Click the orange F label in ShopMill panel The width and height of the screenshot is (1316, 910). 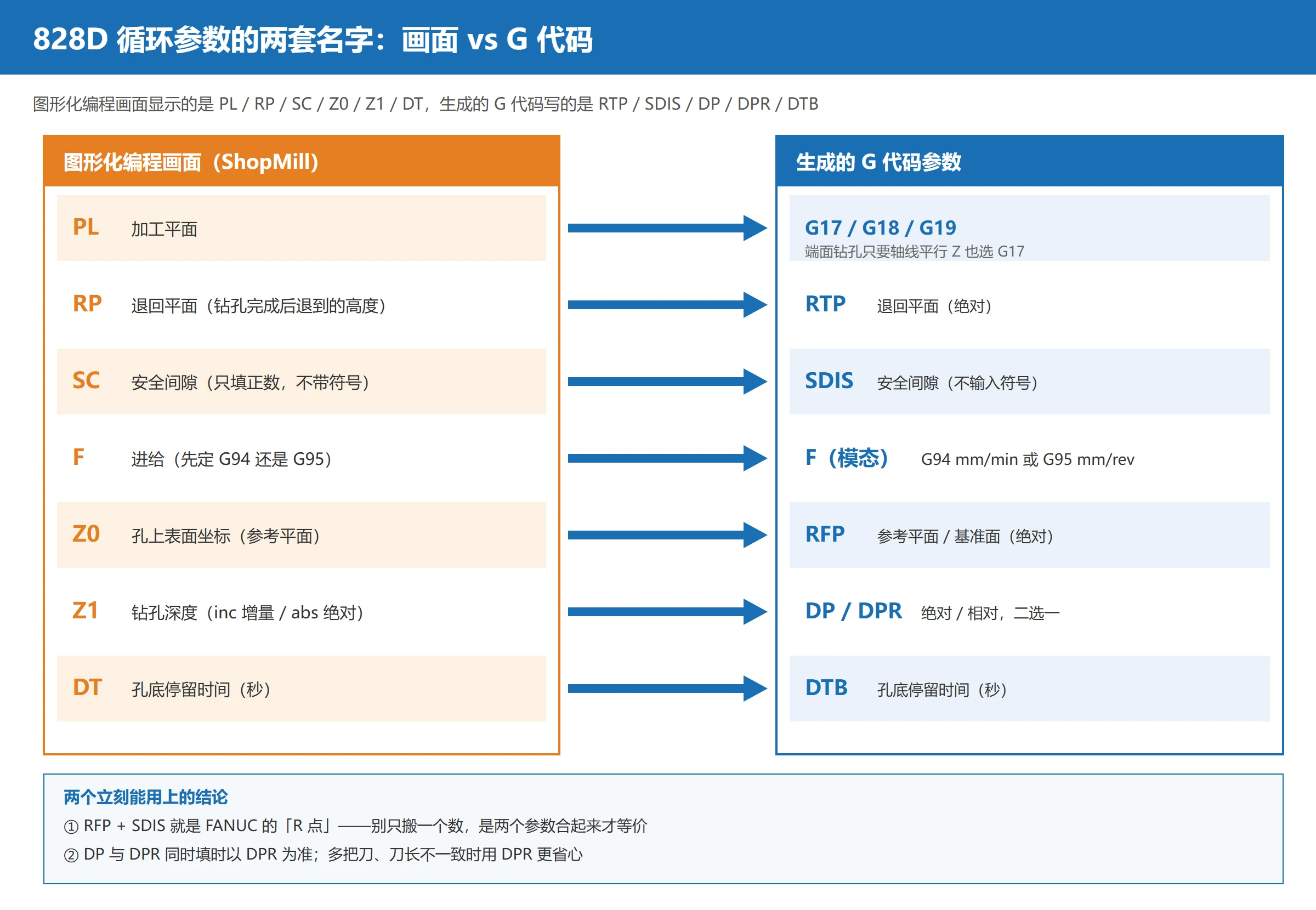point(79,457)
